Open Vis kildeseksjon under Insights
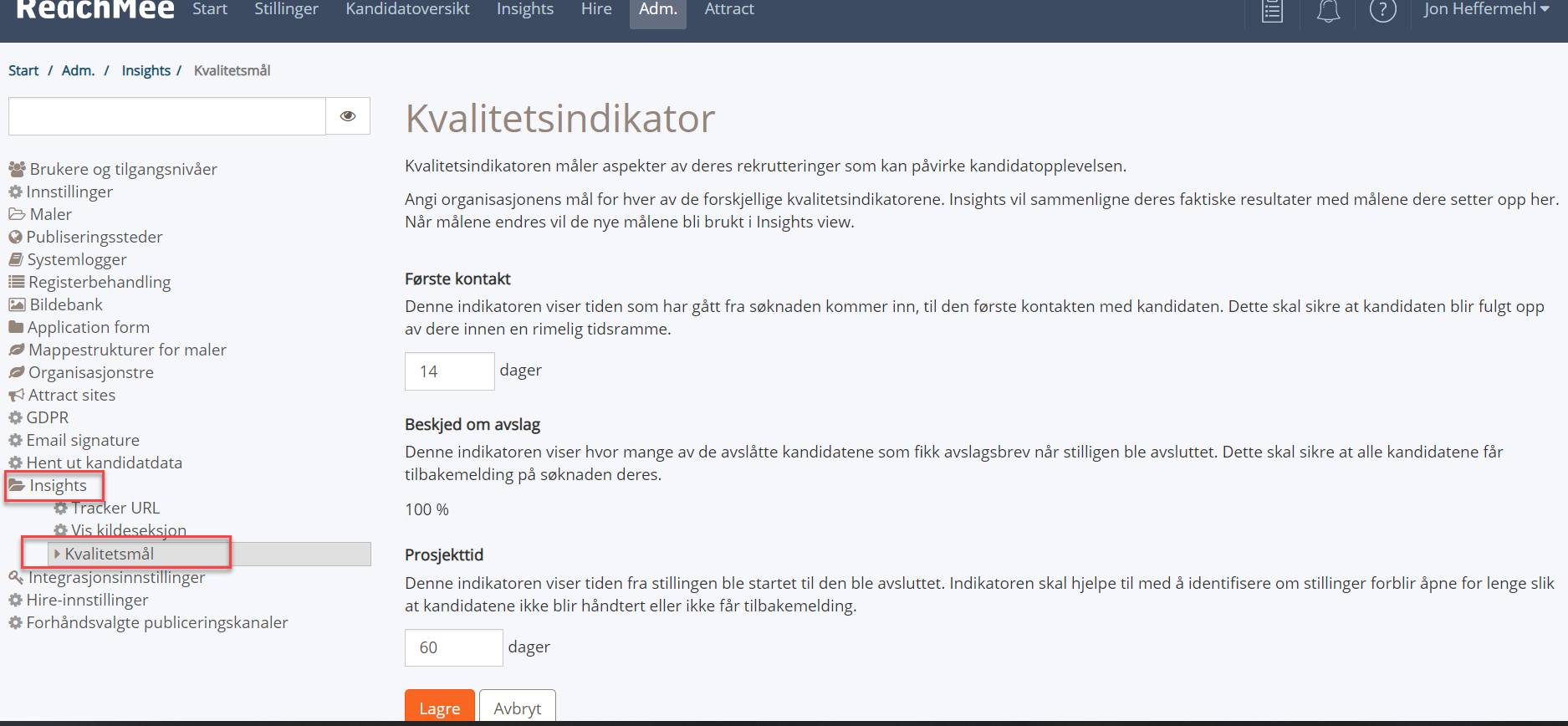Image resolution: width=1568 pixels, height=726 pixels. pos(129,530)
